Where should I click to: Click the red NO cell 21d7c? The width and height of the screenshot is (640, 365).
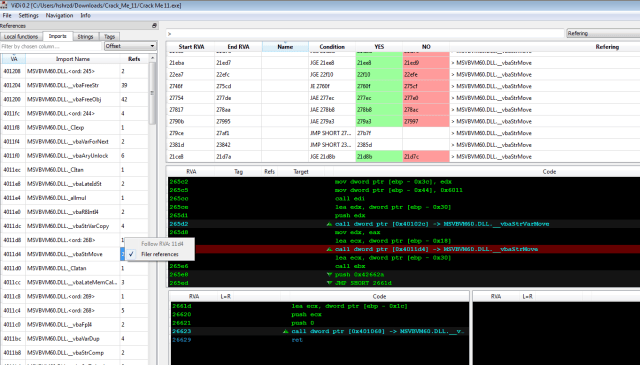426,156
